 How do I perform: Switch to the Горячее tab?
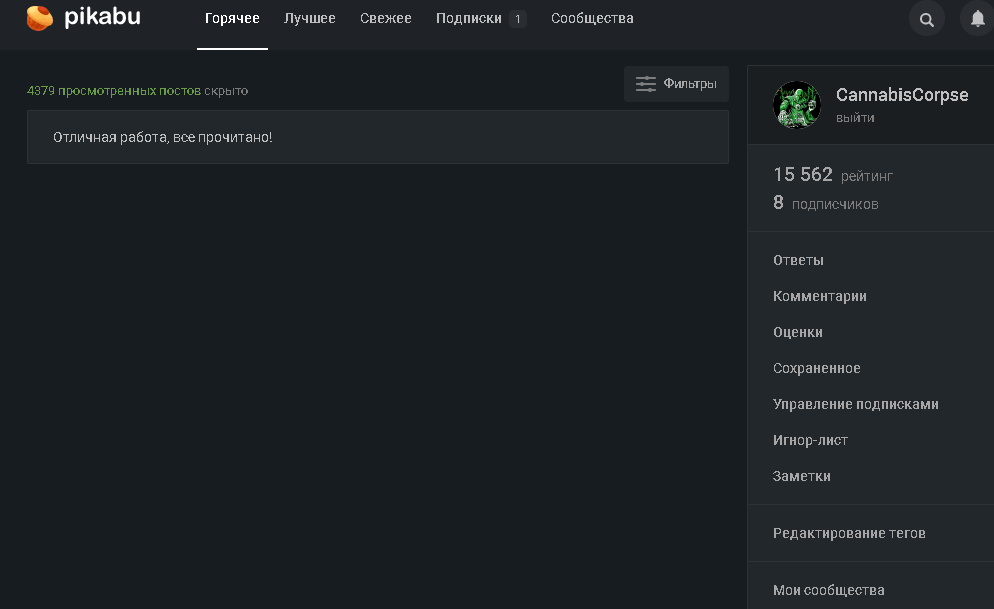tap(232, 18)
